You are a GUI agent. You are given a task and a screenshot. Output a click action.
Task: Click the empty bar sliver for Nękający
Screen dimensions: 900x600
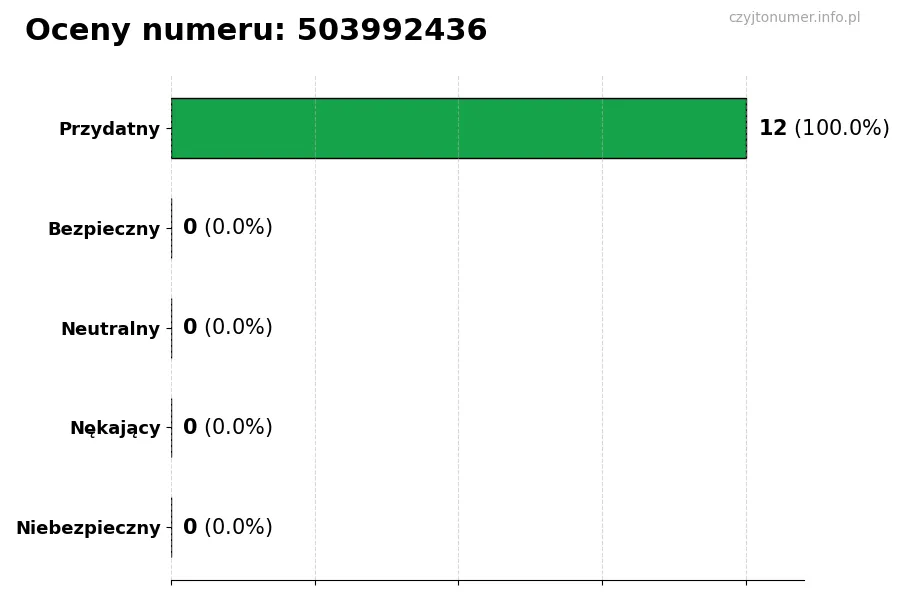click(172, 428)
